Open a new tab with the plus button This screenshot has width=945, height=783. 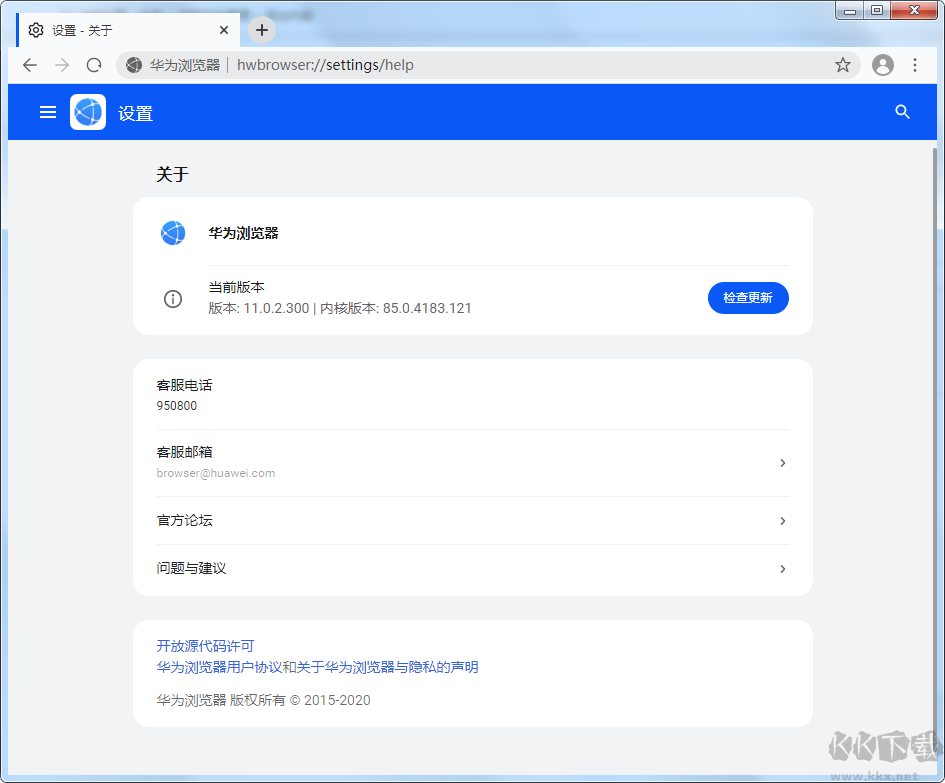pos(261,30)
